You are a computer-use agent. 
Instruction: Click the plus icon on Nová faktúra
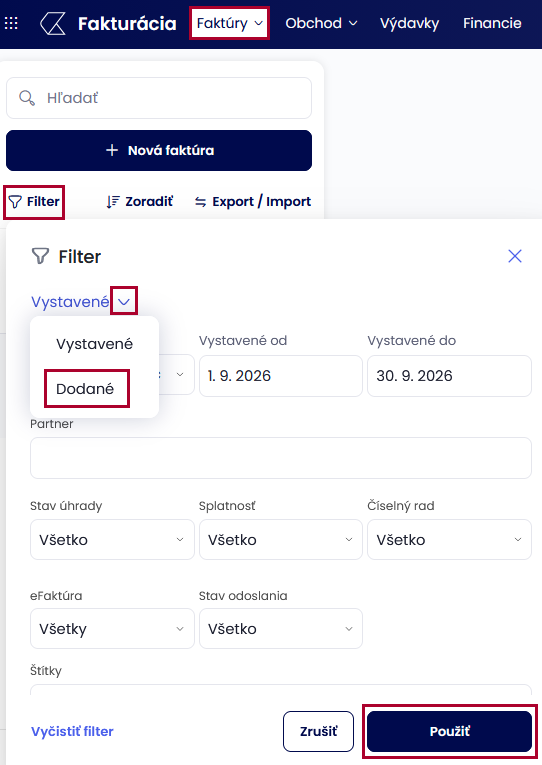pyautogui.click(x=112, y=150)
